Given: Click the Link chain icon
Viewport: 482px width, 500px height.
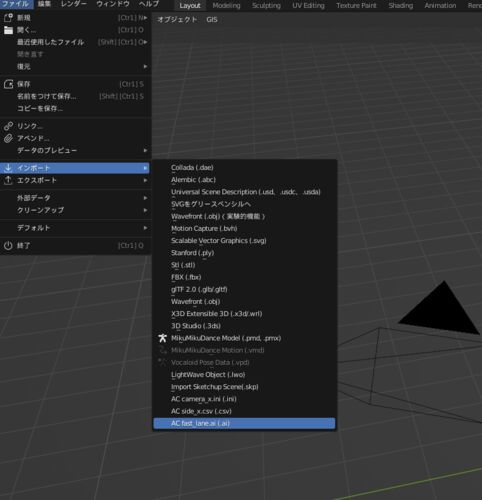Looking at the screenshot, I should coord(8,126).
